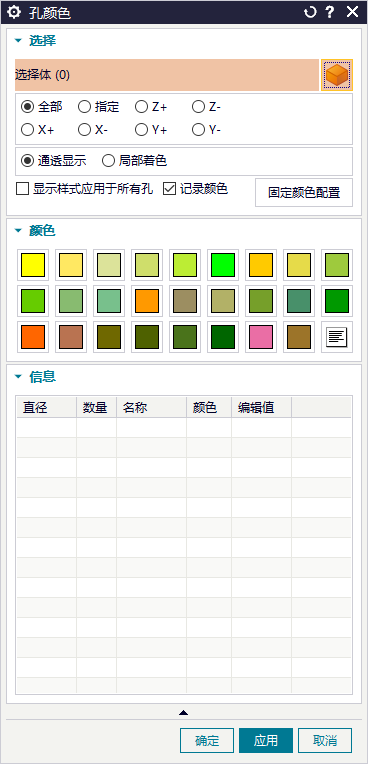Viewport: 368px width, 764px height.
Task: Select the Y+ direction radio button
Action: (x=141, y=130)
